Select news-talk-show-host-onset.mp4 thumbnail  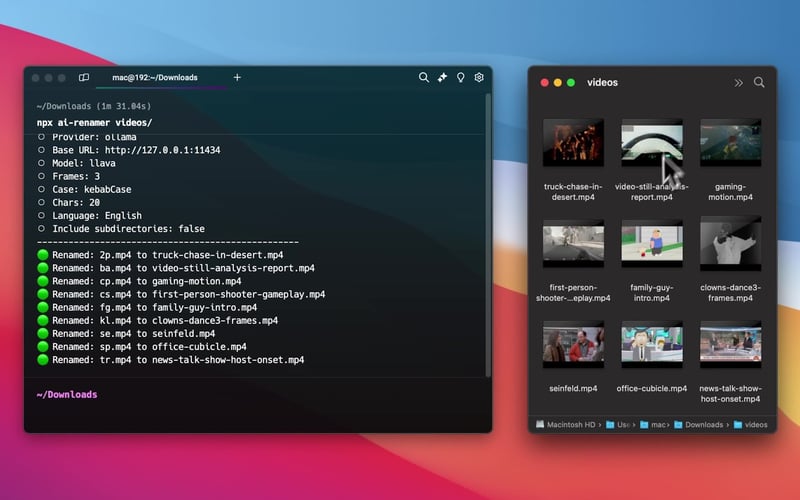pos(730,344)
